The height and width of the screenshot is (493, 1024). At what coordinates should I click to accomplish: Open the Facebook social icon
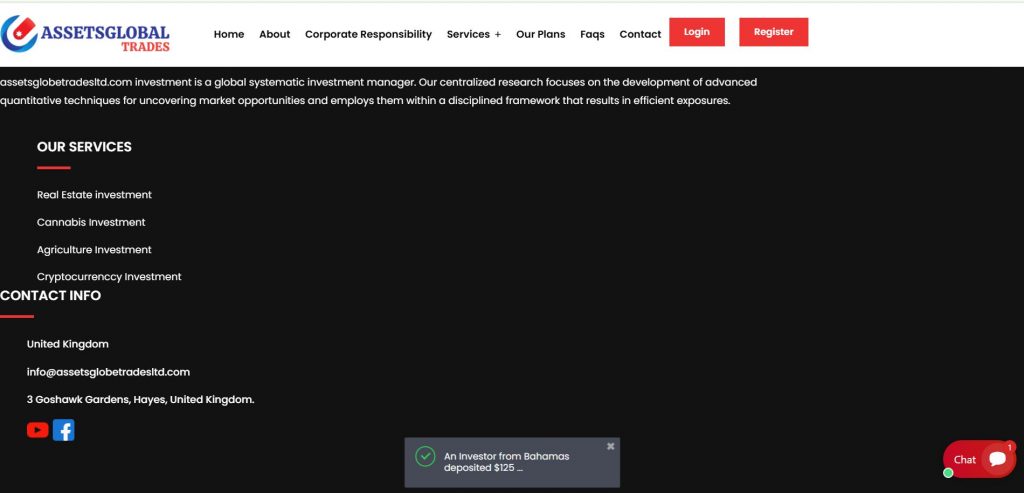pyautogui.click(x=63, y=430)
